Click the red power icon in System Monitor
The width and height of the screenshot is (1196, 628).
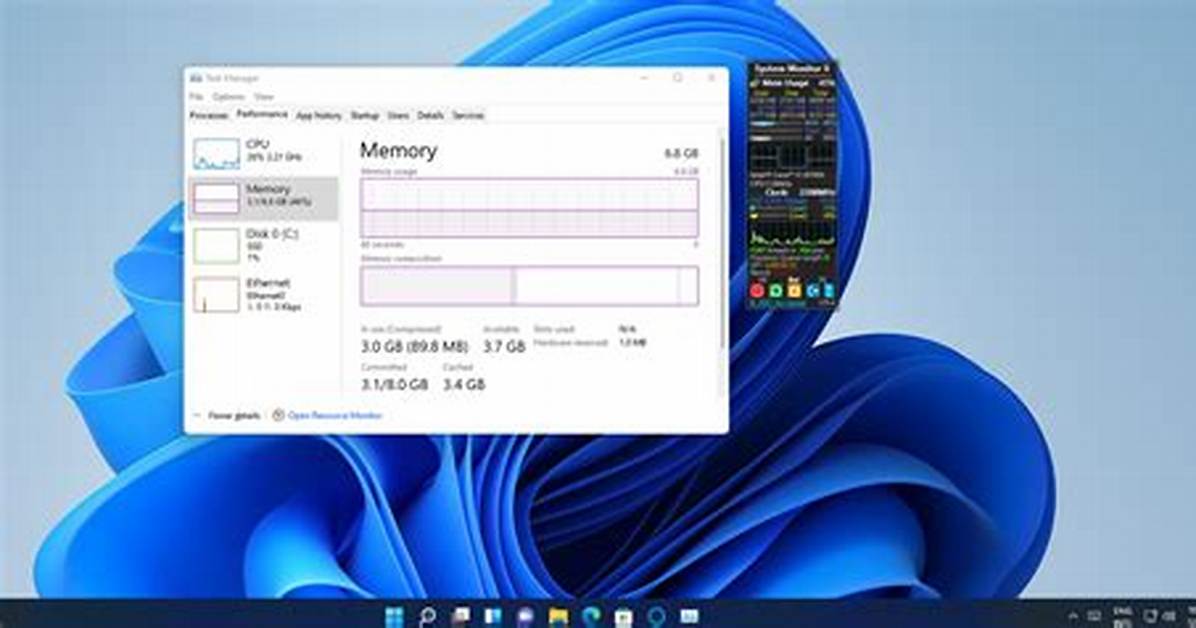(757, 290)
